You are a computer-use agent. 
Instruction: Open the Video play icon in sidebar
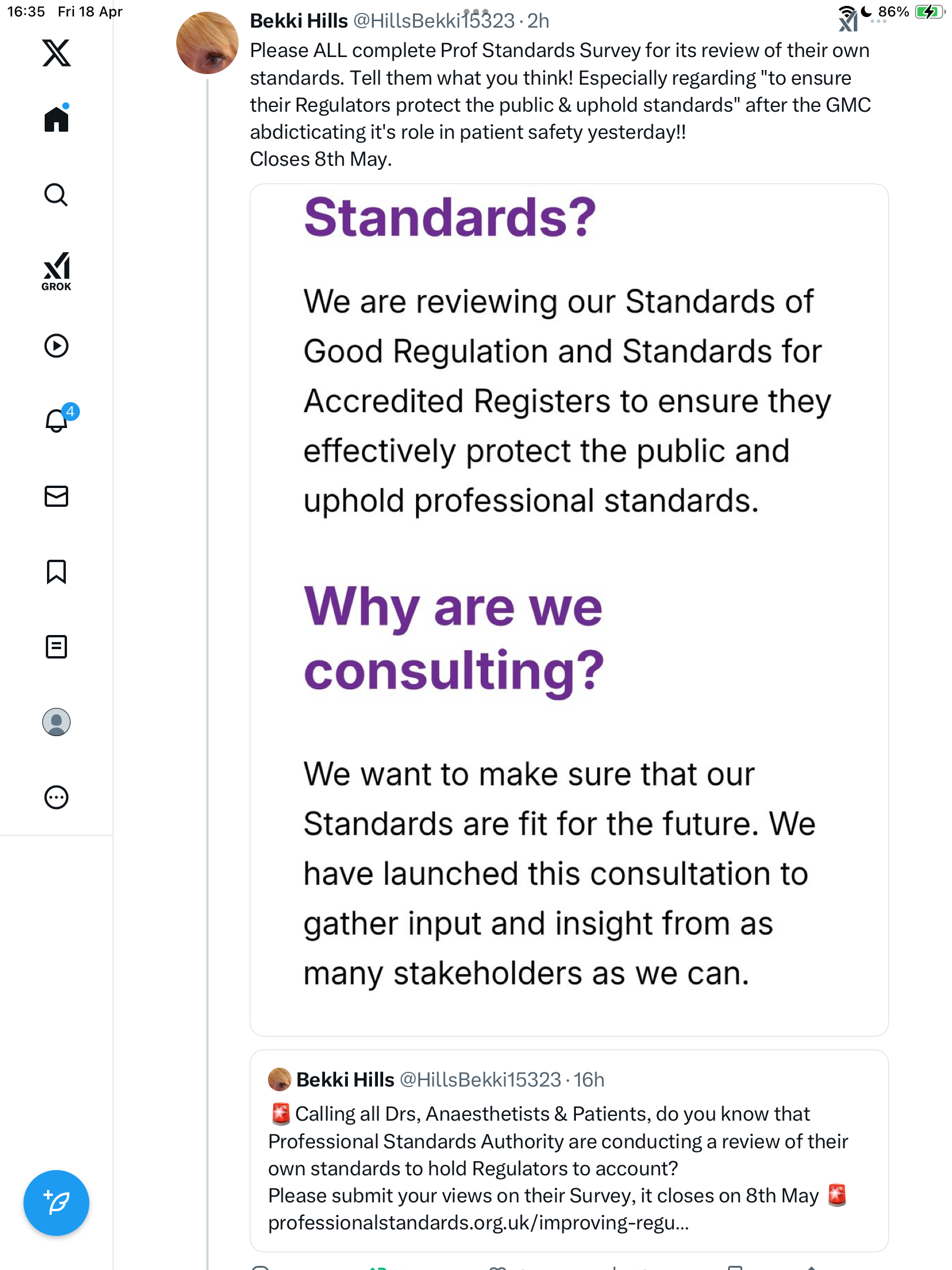[x=56, y=346]
